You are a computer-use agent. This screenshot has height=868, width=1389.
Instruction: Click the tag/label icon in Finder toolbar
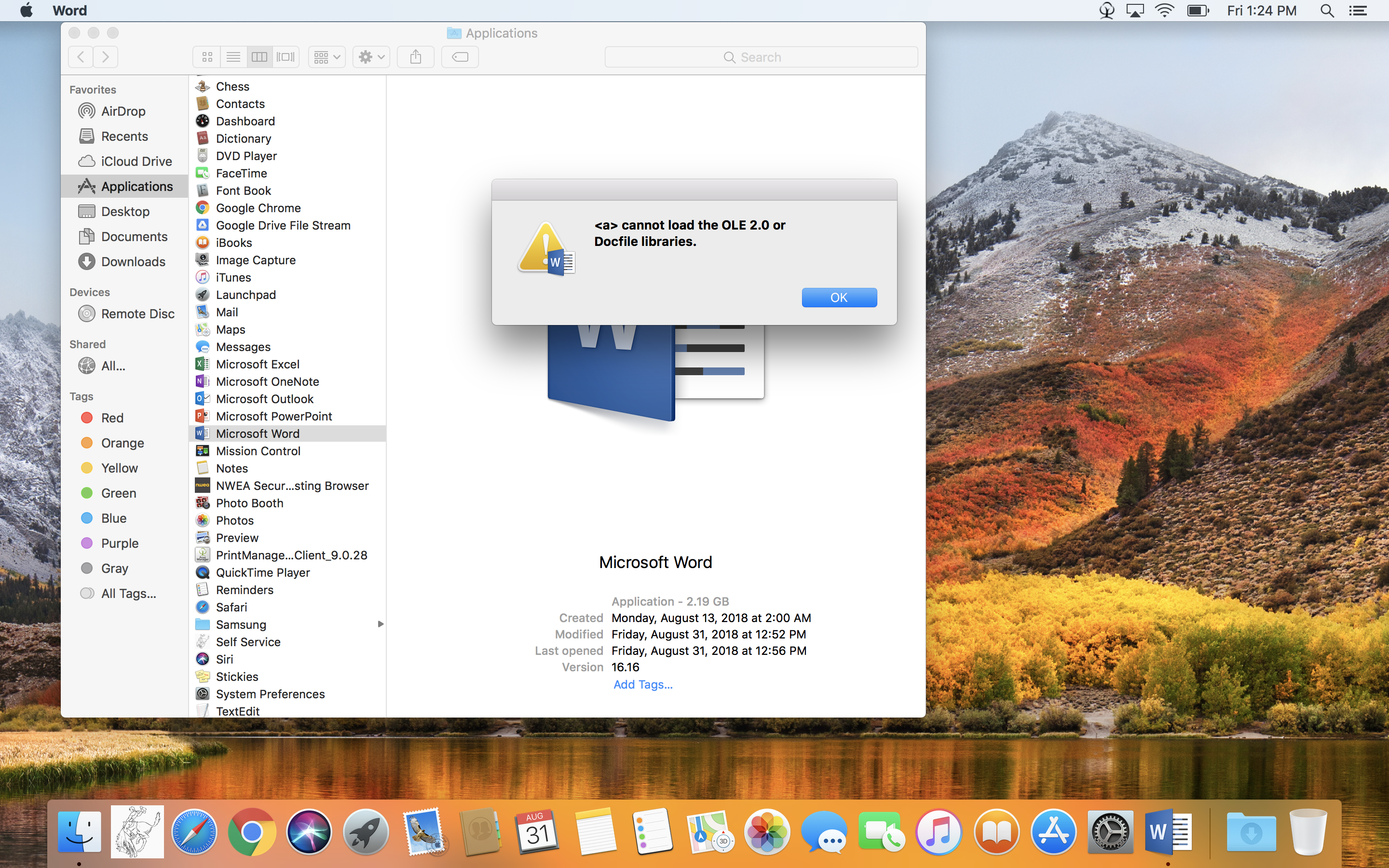pyautogui.click(x=460, y=57)
